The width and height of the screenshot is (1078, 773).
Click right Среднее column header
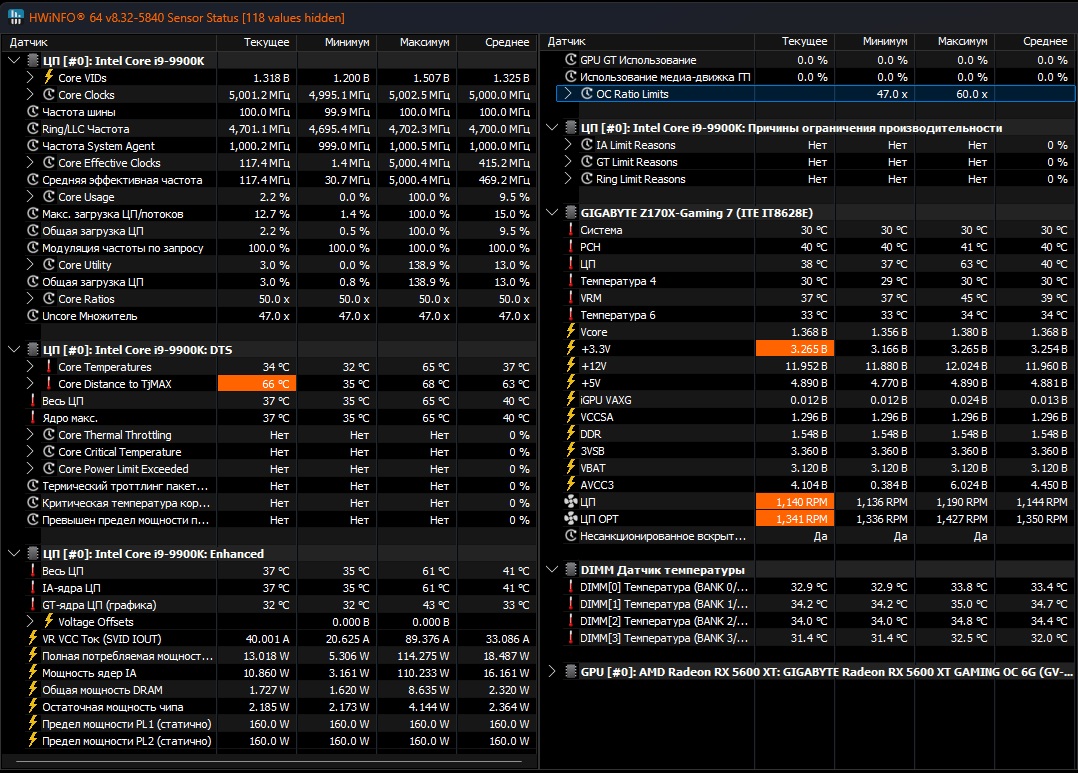pyautogui.click(x=1035, y=41)
